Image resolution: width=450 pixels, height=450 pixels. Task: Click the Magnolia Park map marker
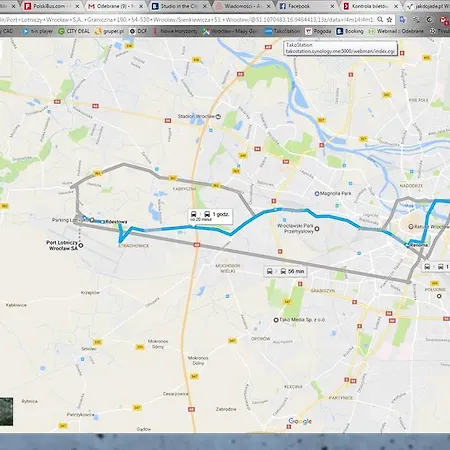point(317,193)
